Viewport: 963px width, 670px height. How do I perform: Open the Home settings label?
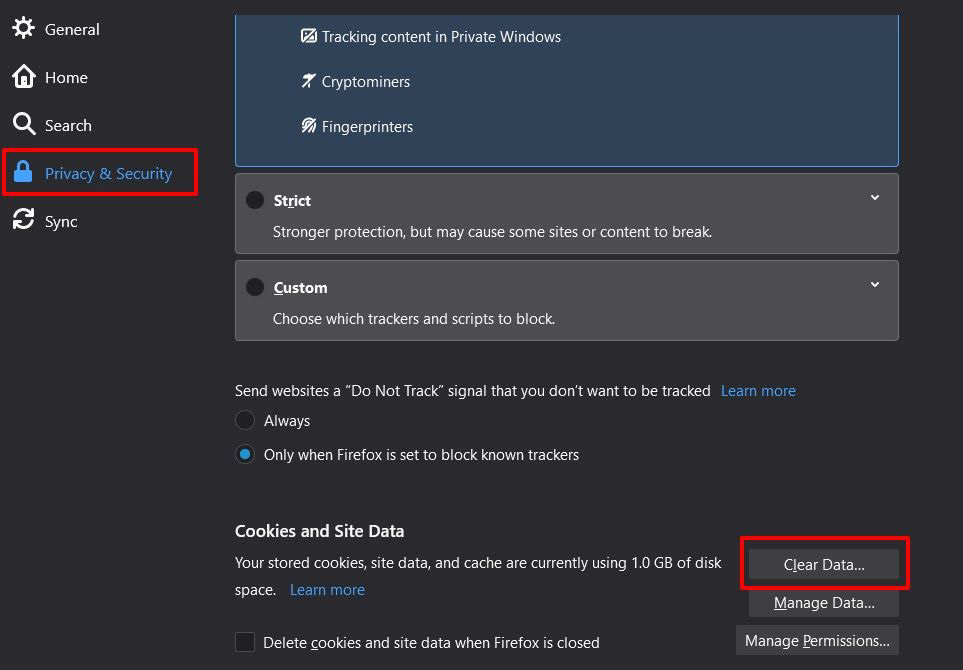66,77
